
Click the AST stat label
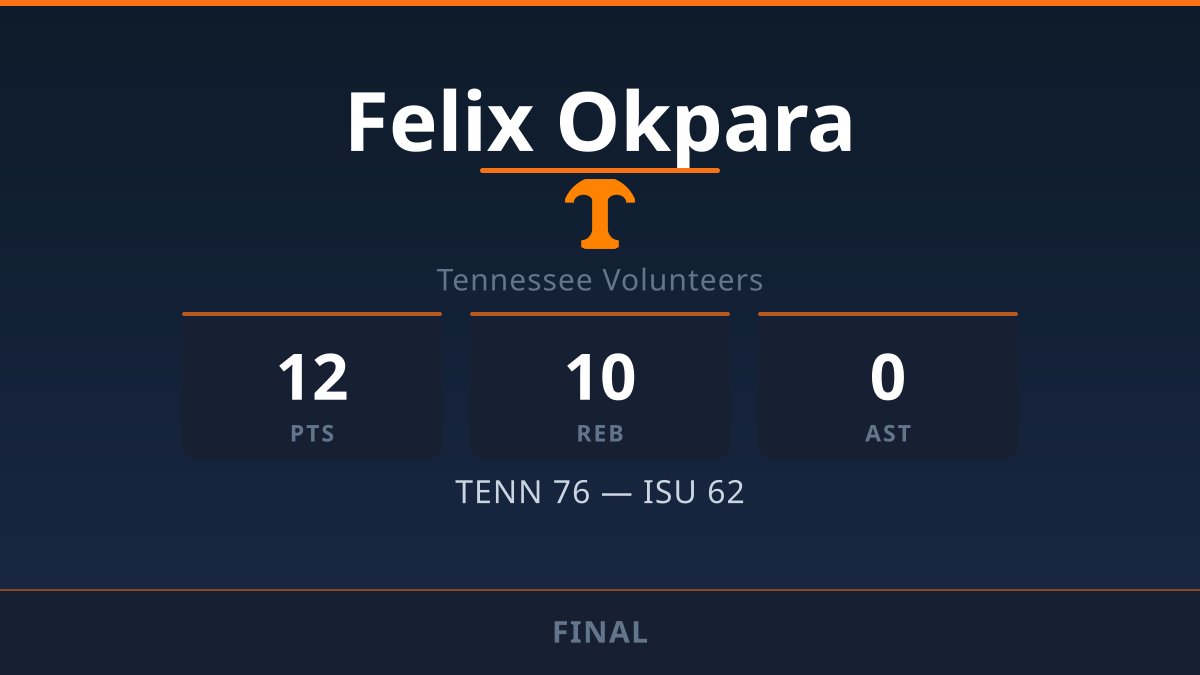point(888,434)
